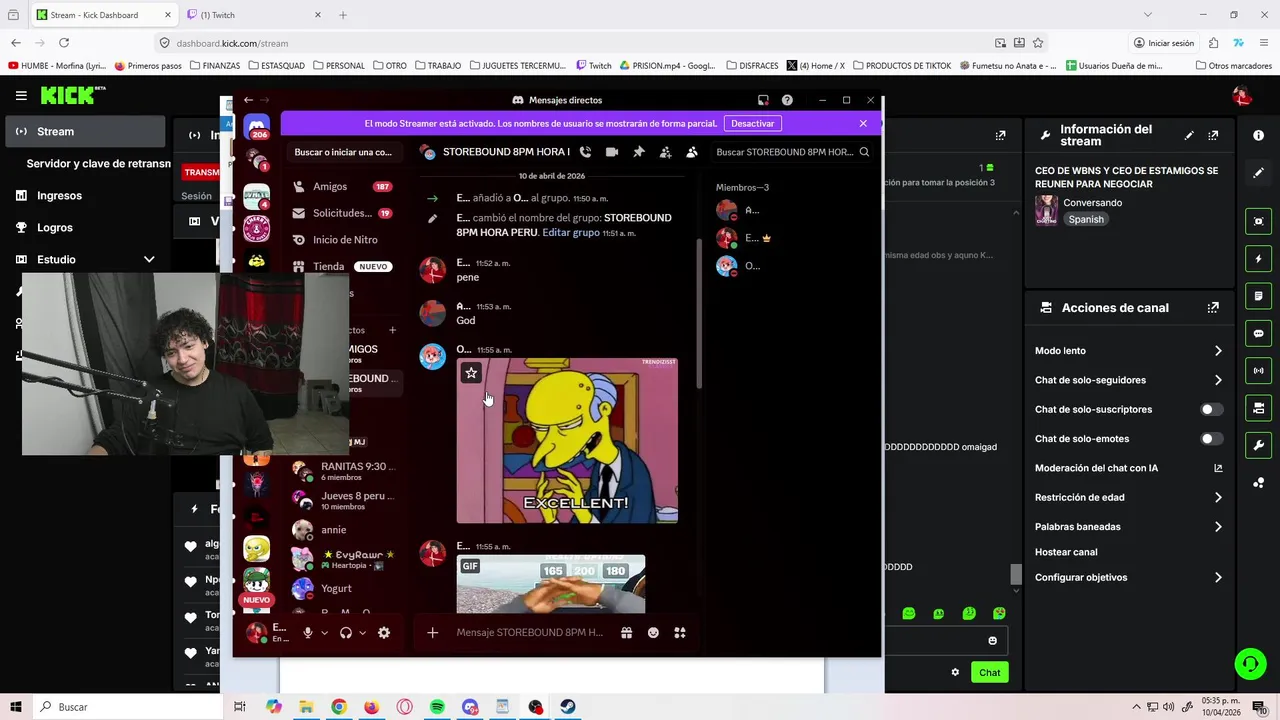This screenshot has height=720, width=1280.
Task: Open pinned messages in Discord chat
Action: point(638,152)
